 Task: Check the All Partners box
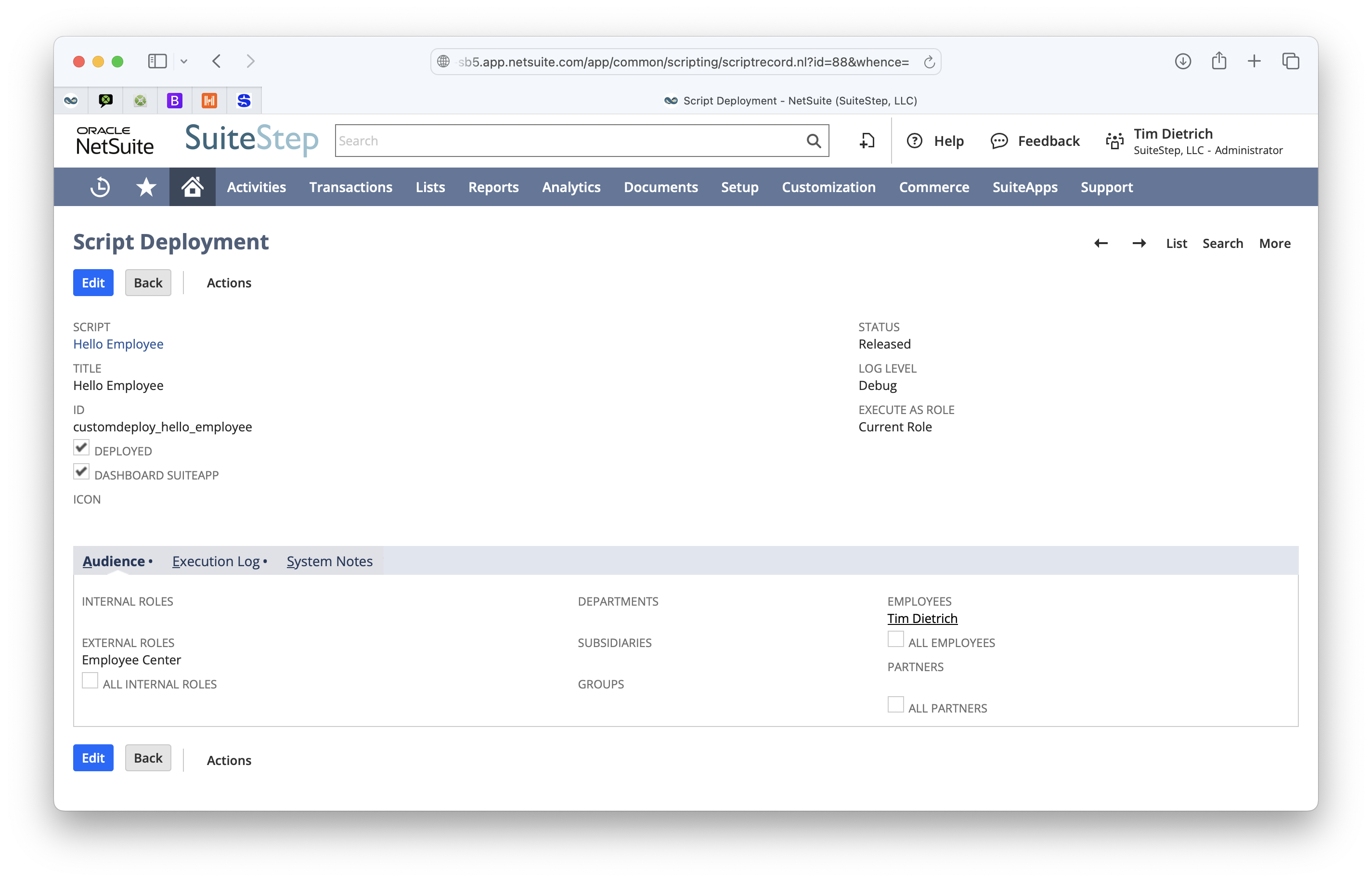pyautogui.click(x=895, y=704)
